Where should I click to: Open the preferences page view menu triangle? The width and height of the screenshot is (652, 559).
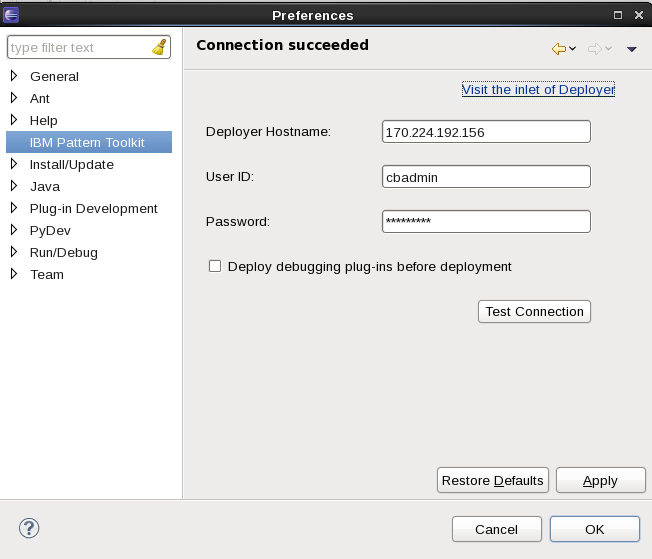[x=632, y=49]
